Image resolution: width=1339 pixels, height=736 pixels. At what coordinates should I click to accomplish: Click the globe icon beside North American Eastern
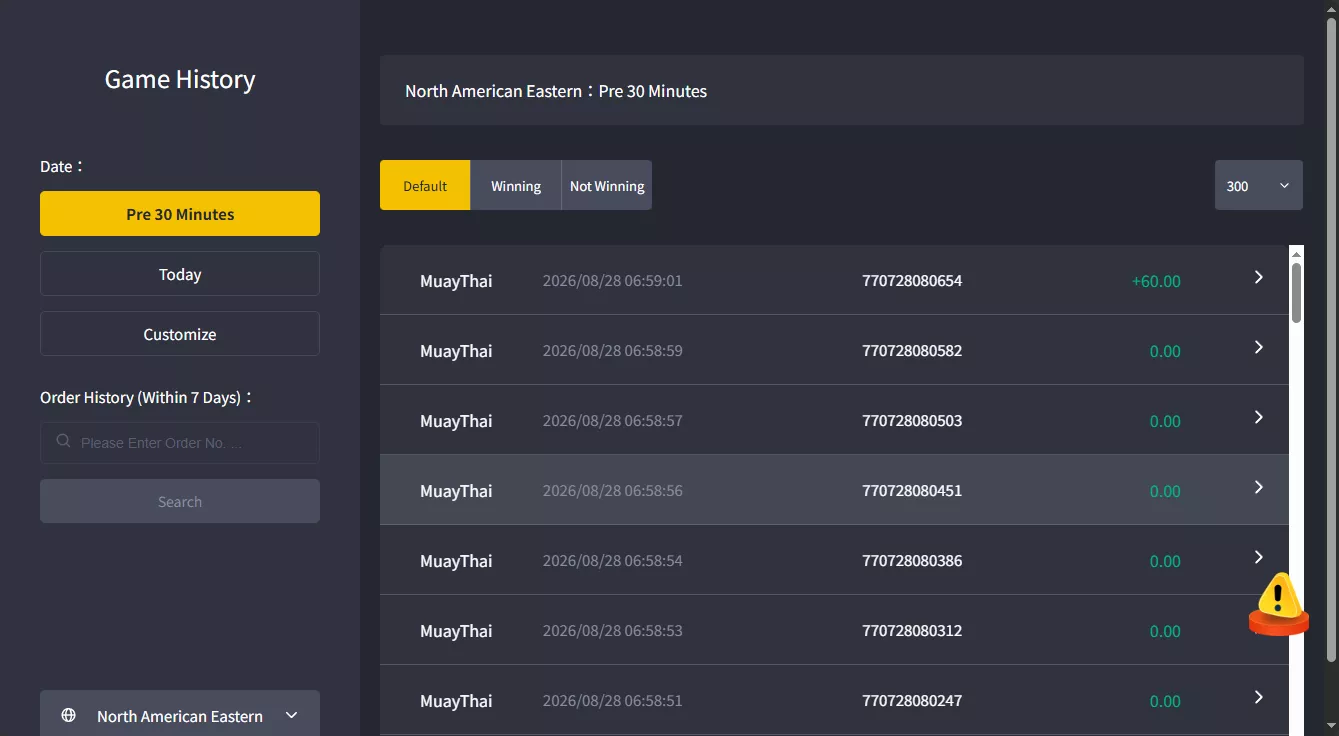coord(69,715)
